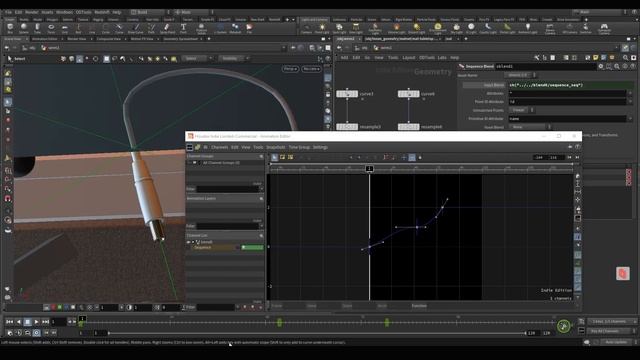Click the Function button below the graph
Viewport: 640px width, 360px height.
[419, 306]
